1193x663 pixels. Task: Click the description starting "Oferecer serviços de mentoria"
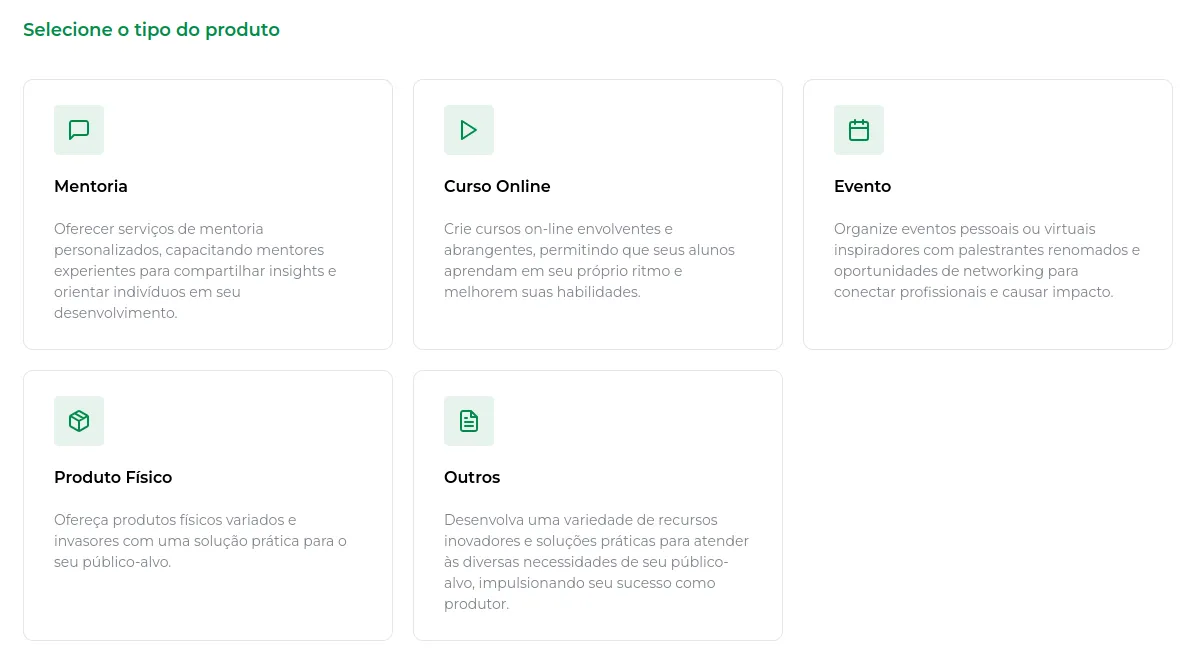[196, 271]
